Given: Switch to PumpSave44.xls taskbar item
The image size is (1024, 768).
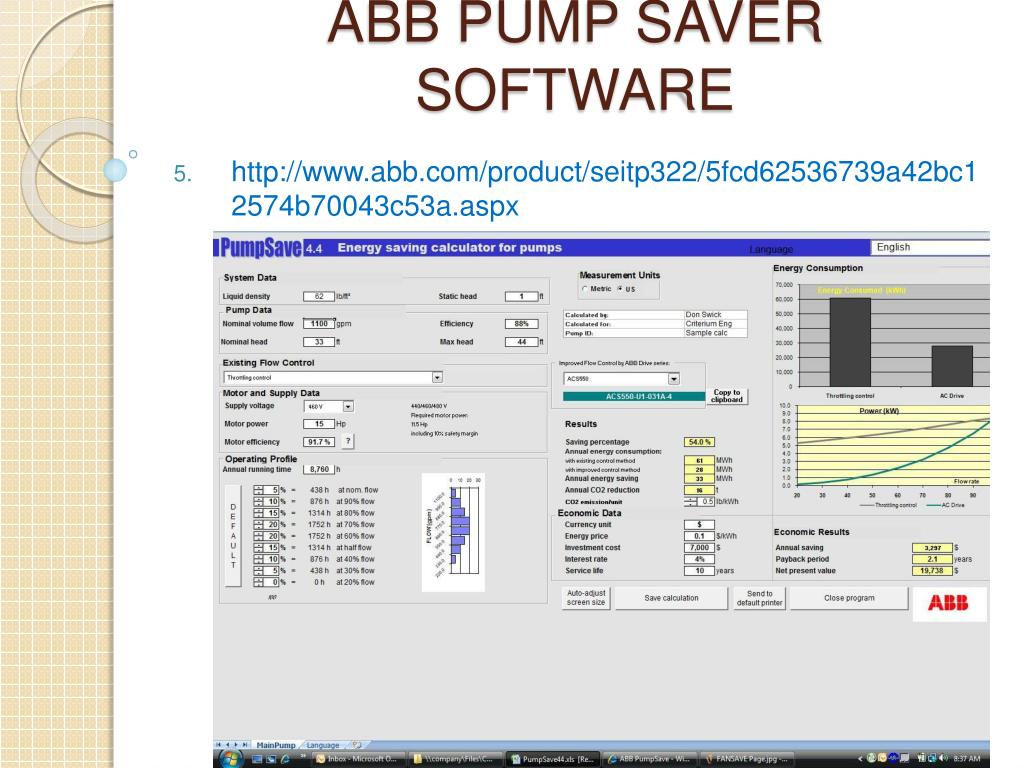Looking at the screenshot, I should click(x=552, y=759).
